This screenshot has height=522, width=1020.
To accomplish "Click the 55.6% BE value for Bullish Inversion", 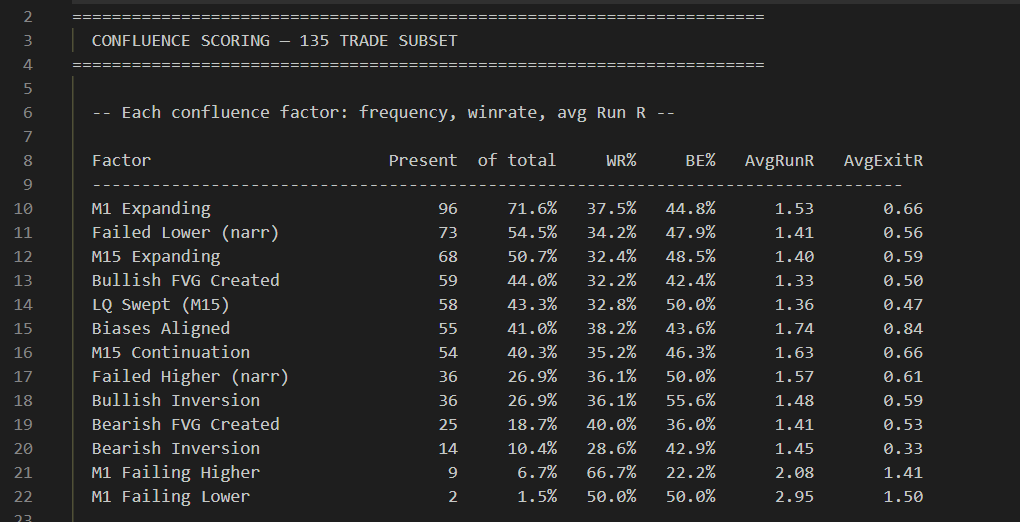I will (690, 400).
